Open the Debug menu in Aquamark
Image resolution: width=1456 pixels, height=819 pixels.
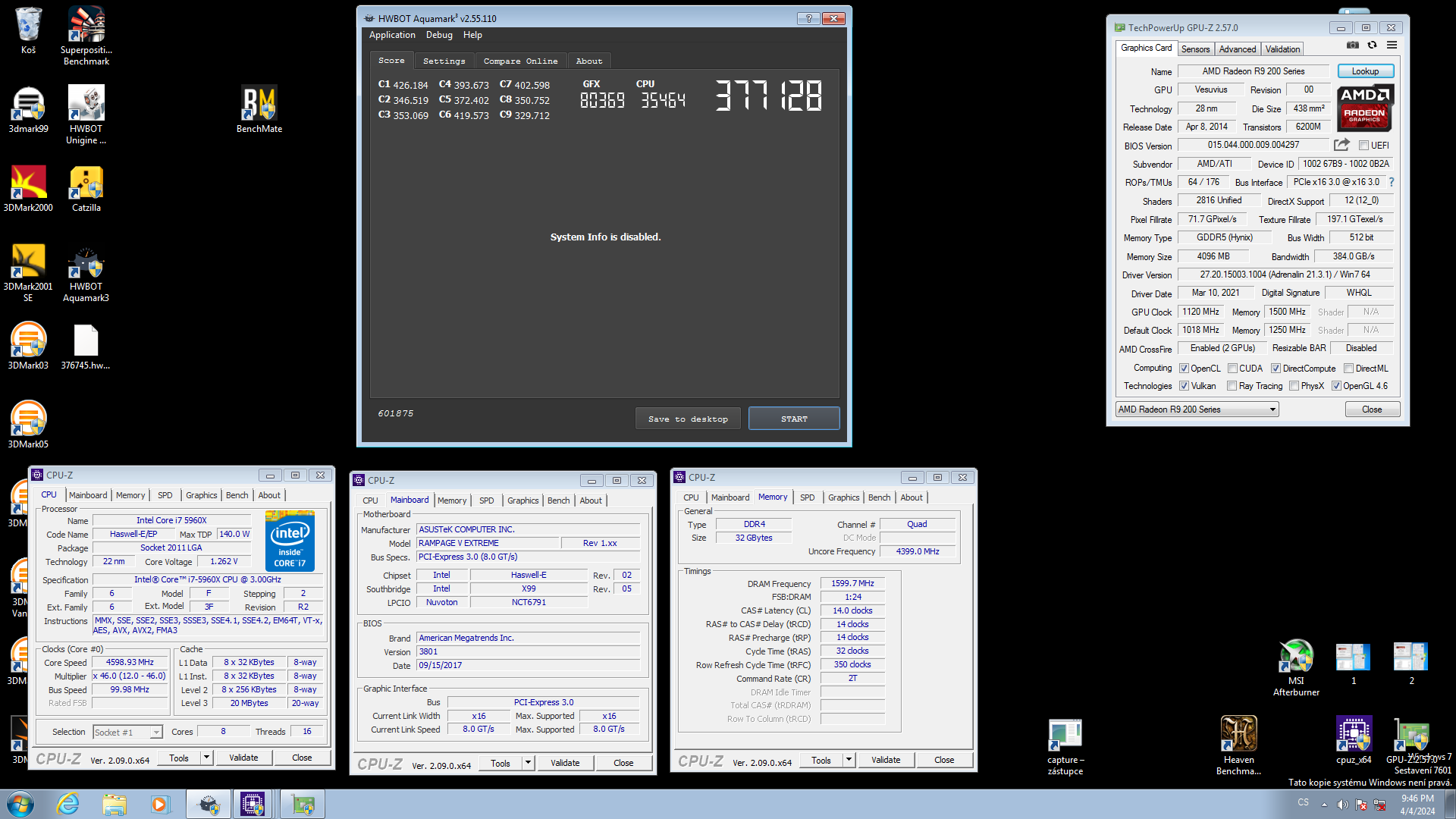[x=439, y=35]
